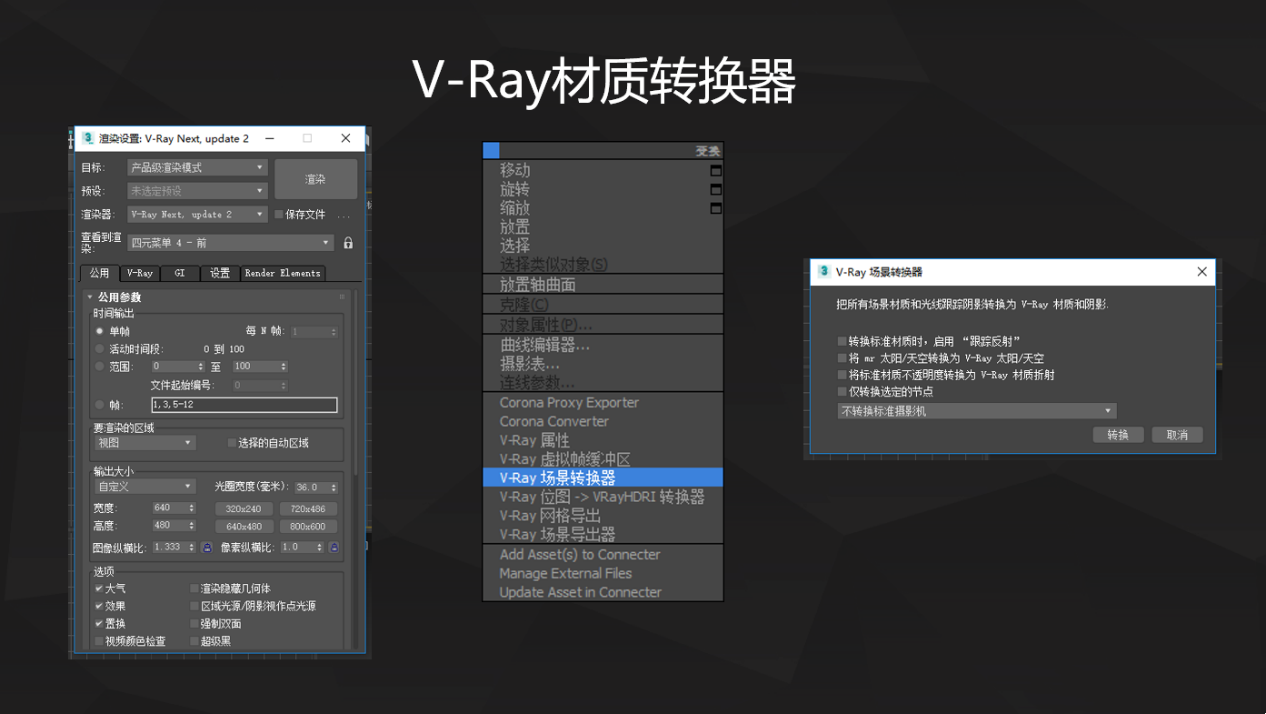This screenshot has height=714, width=1266.
Task: Close the 渲染设置 window
Action: (x=346, y=138)
